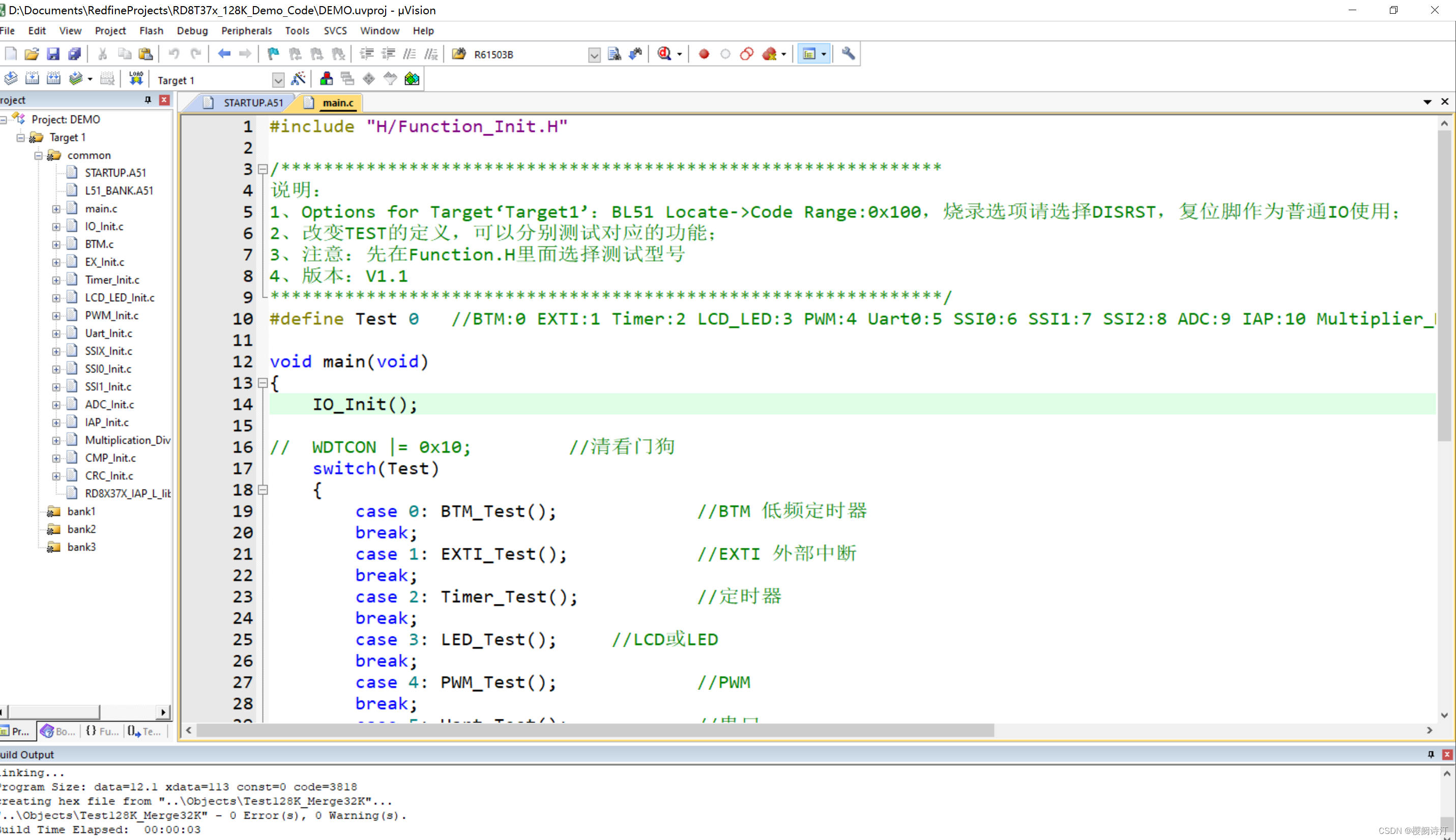The image size is (1456, 840).
Task: Insert a breakpoint using the red dot icon
Action: tap(704, 54)
